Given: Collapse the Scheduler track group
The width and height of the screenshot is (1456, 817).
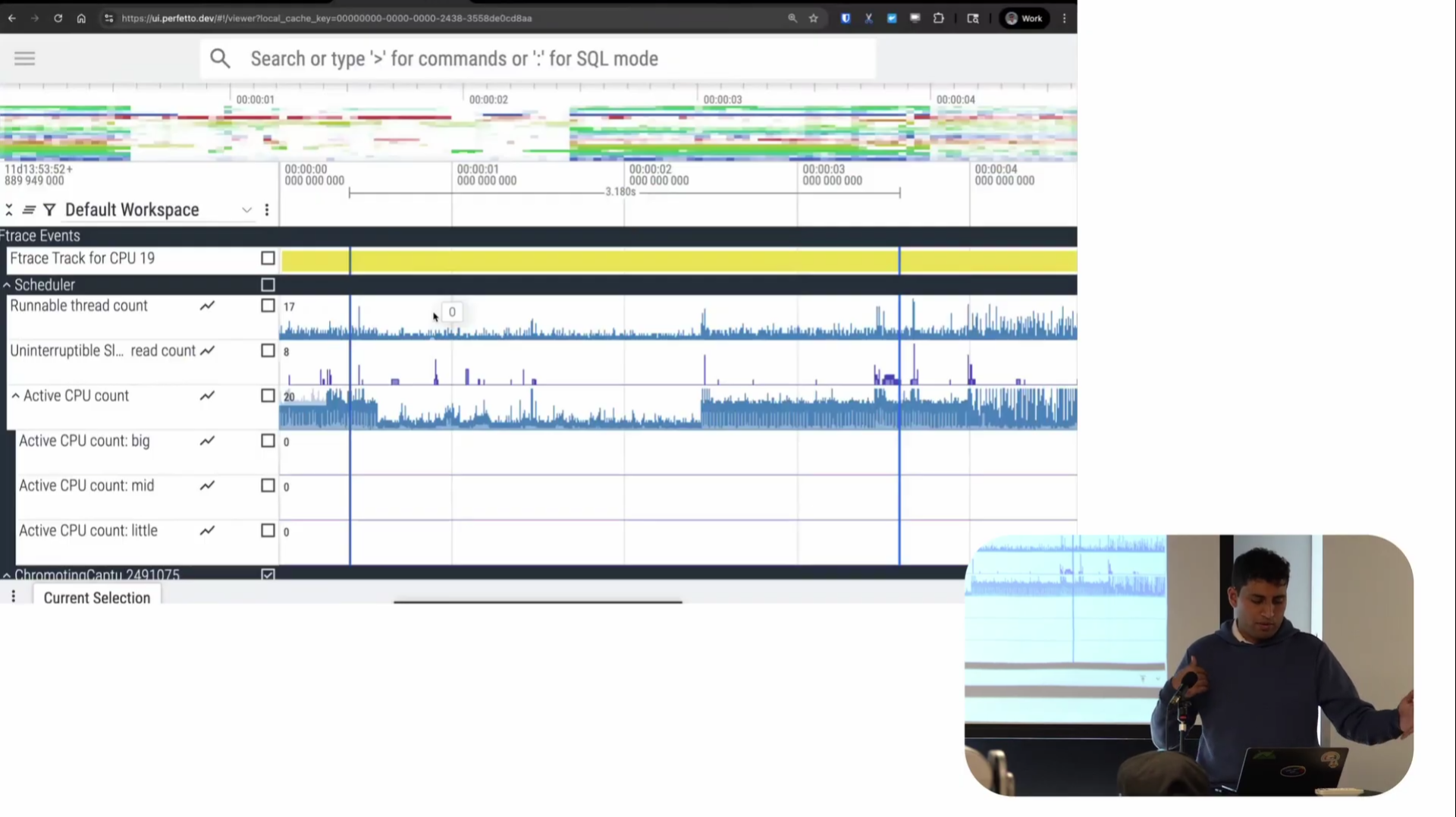Looking at the screenshot, I should pyautogui.click(x=7, y=284).
